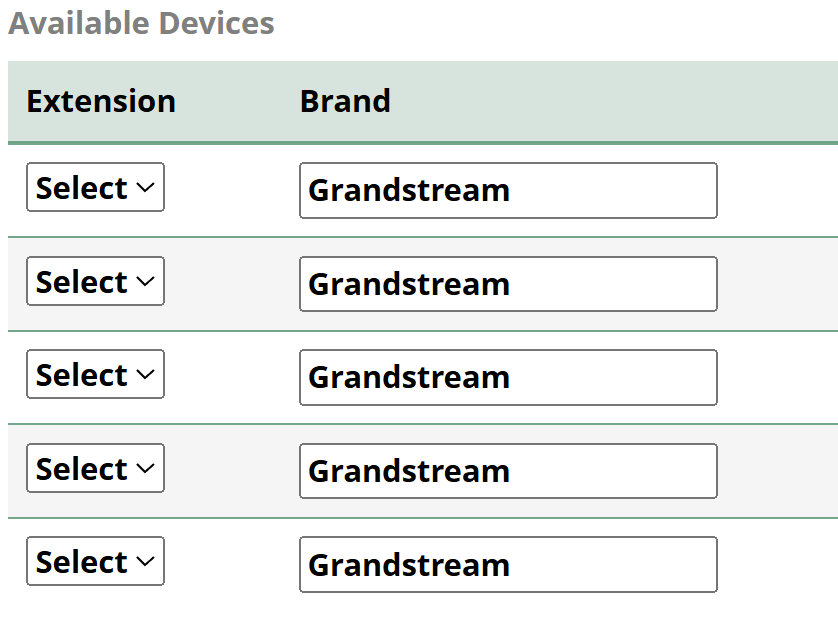Viewport: 838px width, 618px height.
Task: Click the chevron arrow in first row's Select
Action: point(145,188)
